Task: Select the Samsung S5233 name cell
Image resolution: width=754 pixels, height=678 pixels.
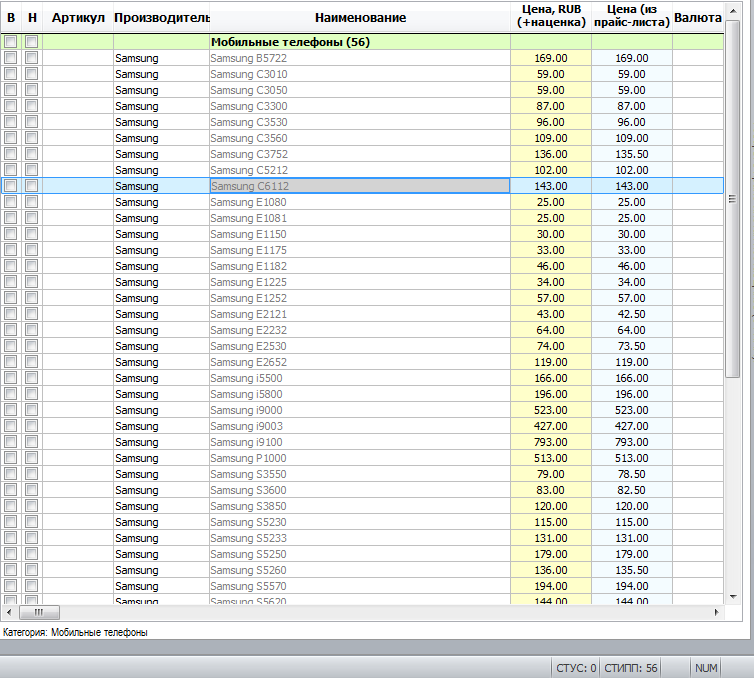Action: [x=360, y=538]
